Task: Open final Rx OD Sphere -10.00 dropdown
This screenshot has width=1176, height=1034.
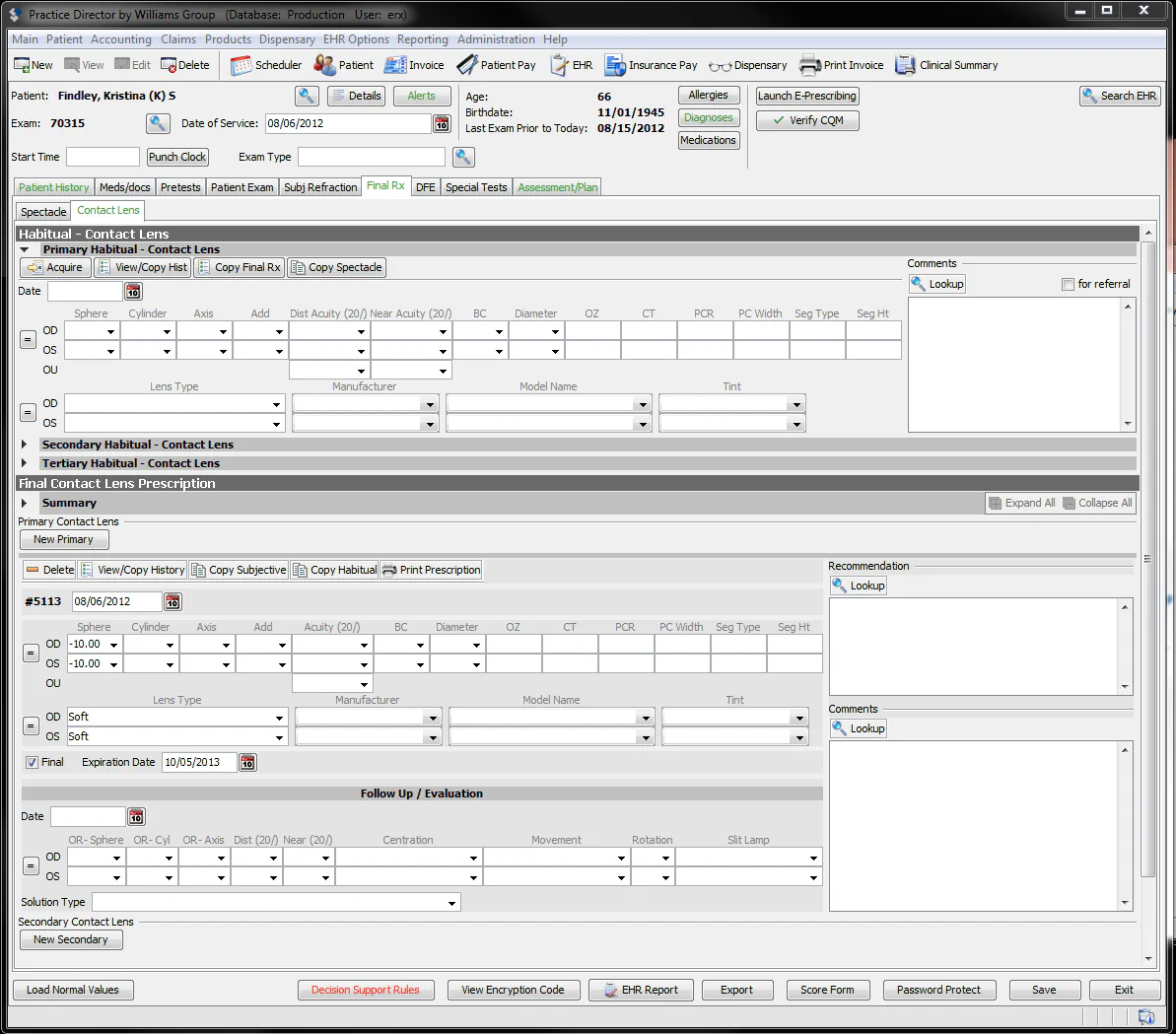Action: (114, 645)
